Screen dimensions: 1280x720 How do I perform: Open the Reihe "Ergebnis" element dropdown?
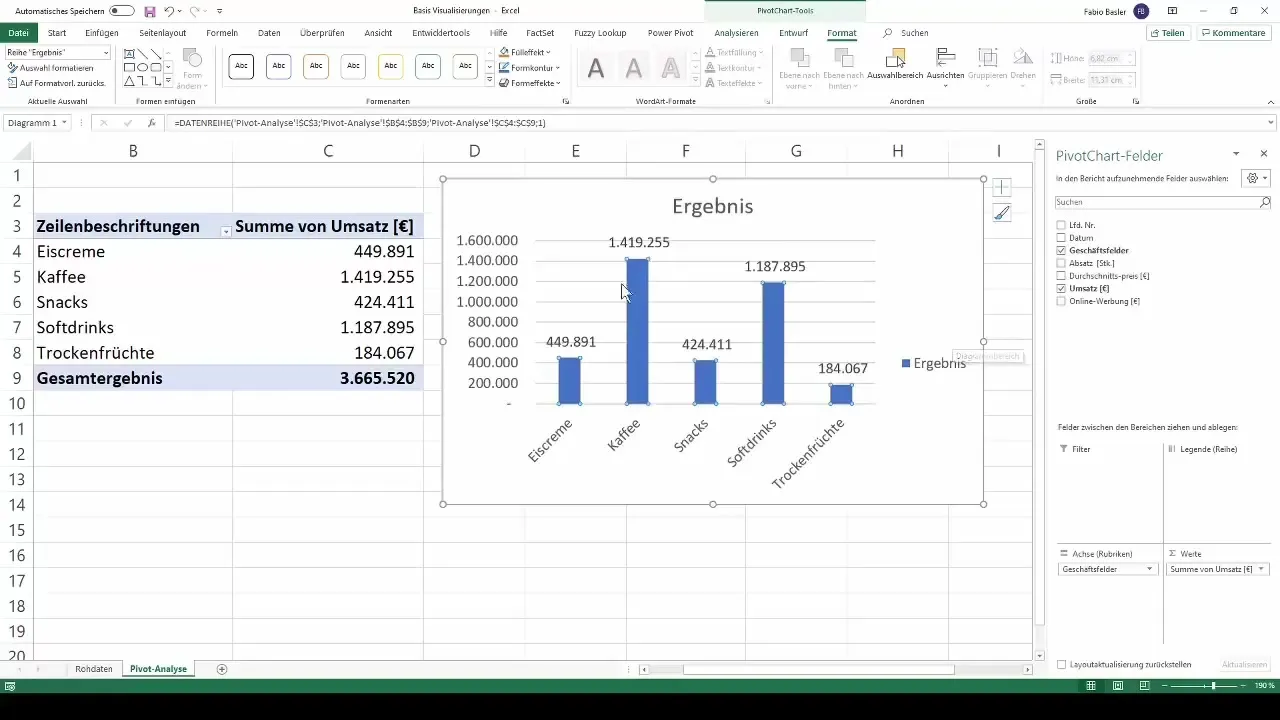(106, 52)
